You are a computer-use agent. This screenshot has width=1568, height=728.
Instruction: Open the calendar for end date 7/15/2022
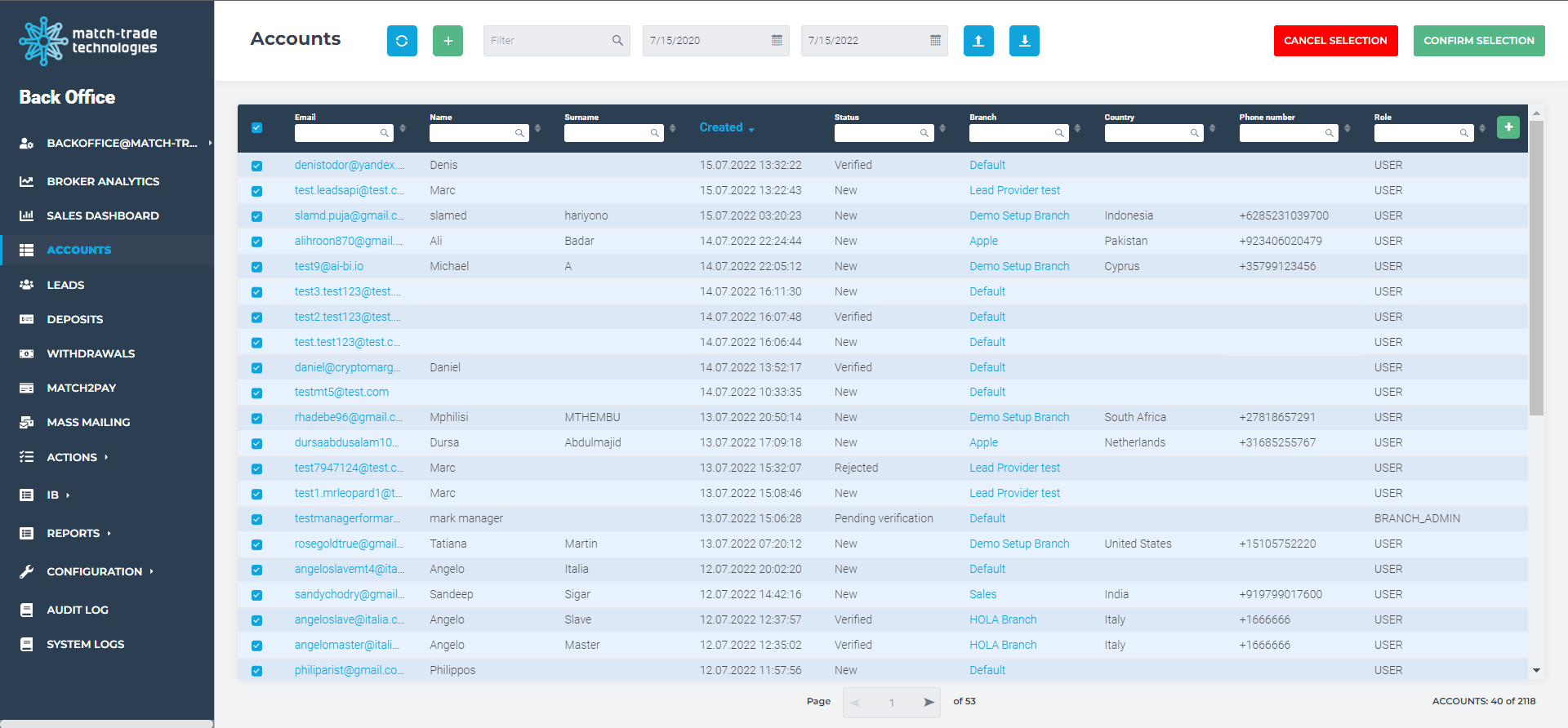pyautogui.click(x=935, y=41)
